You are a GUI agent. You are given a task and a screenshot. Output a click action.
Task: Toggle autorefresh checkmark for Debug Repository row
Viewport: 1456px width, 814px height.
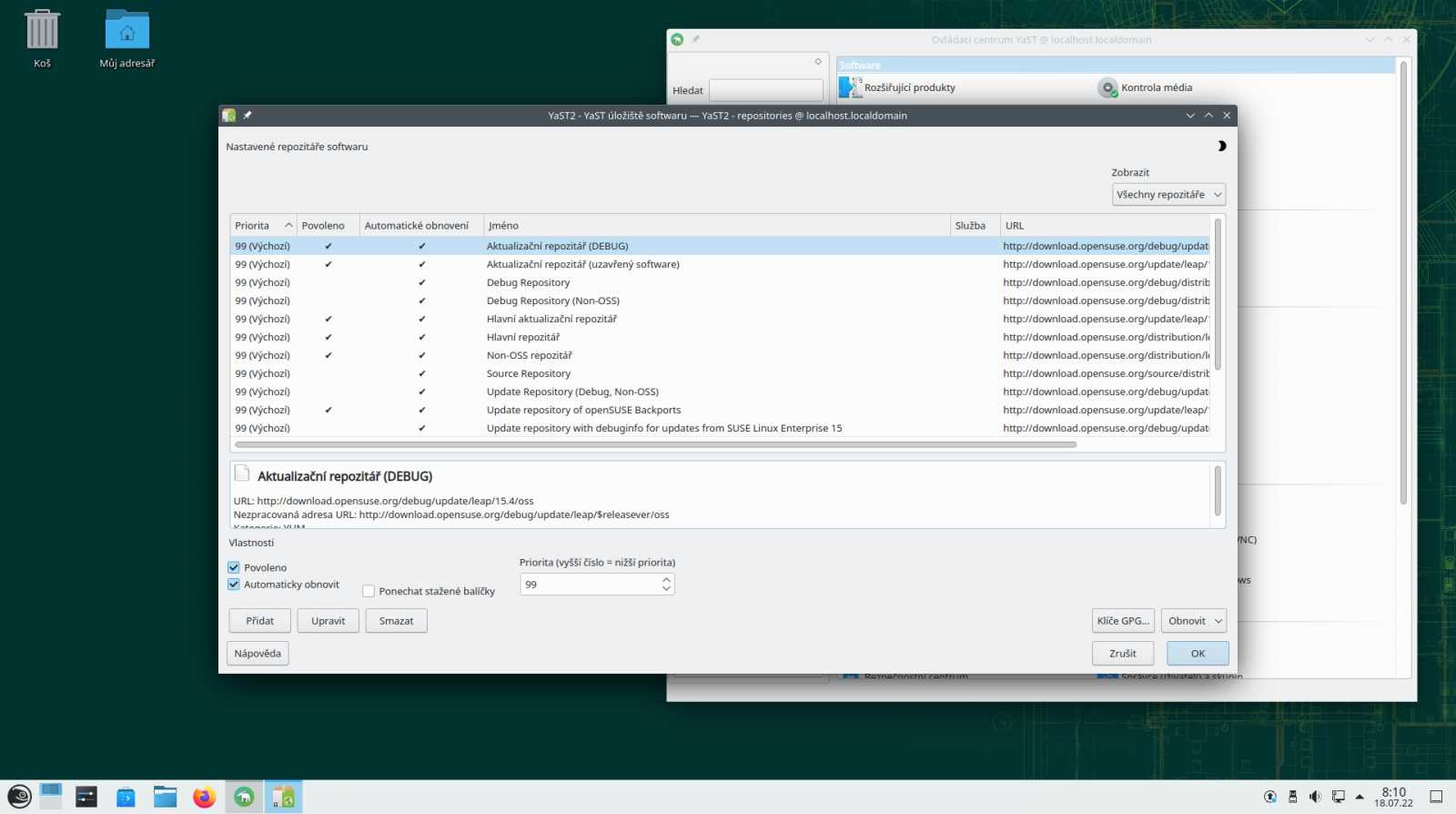pyautogui.click(x=422, y=282)
